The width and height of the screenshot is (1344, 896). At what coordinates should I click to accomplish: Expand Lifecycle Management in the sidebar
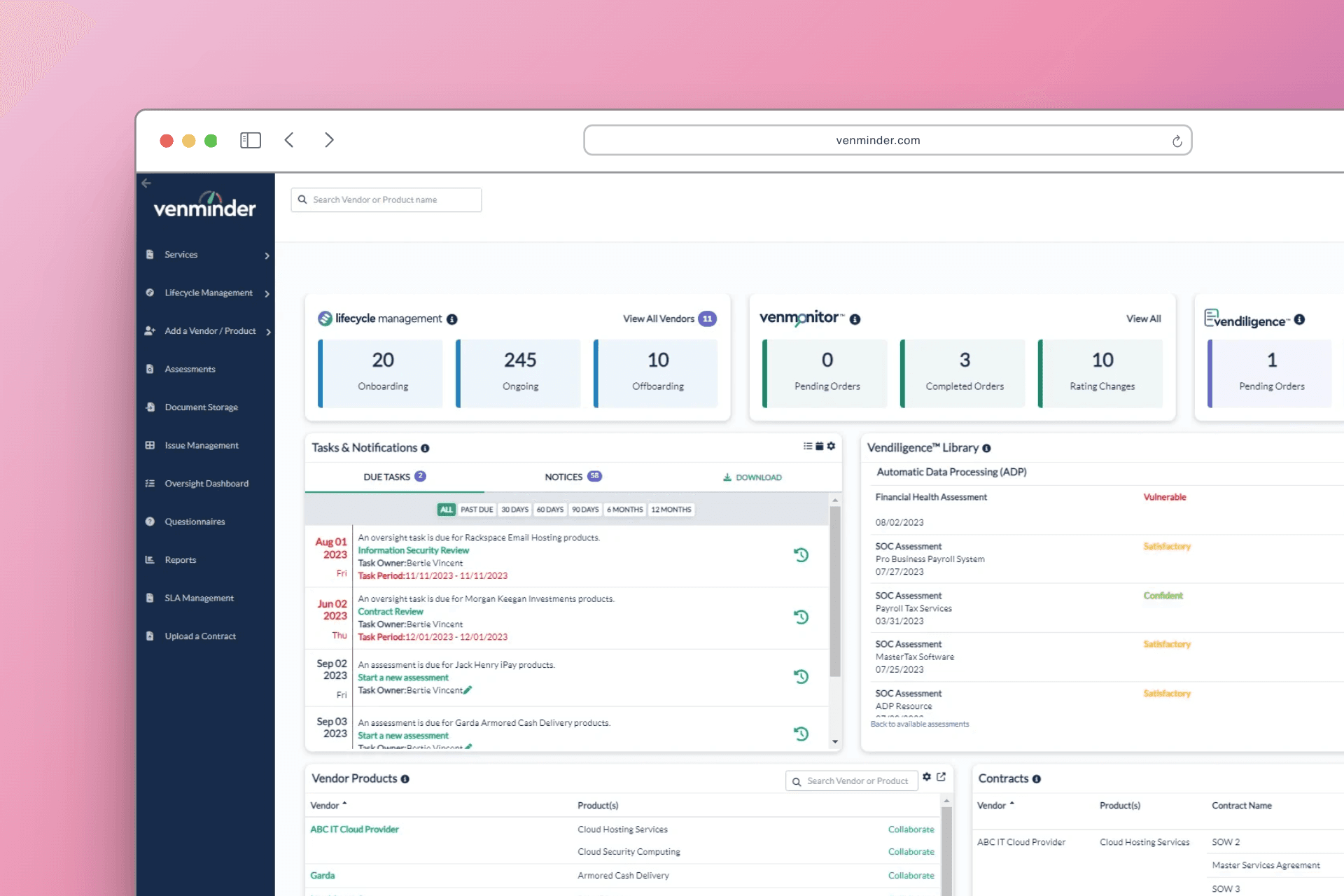(x=208, y=293)
